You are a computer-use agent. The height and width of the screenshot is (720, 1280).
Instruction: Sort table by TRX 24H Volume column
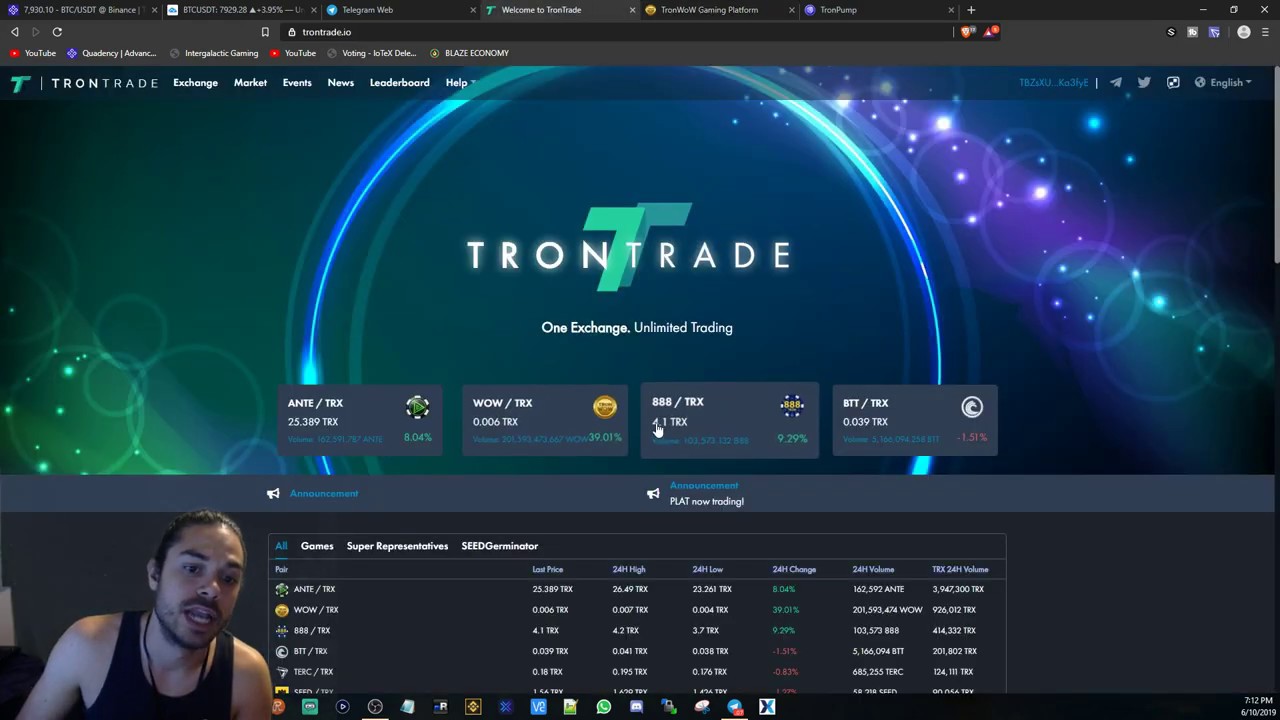pyautogui.click(x=960, y=570)
